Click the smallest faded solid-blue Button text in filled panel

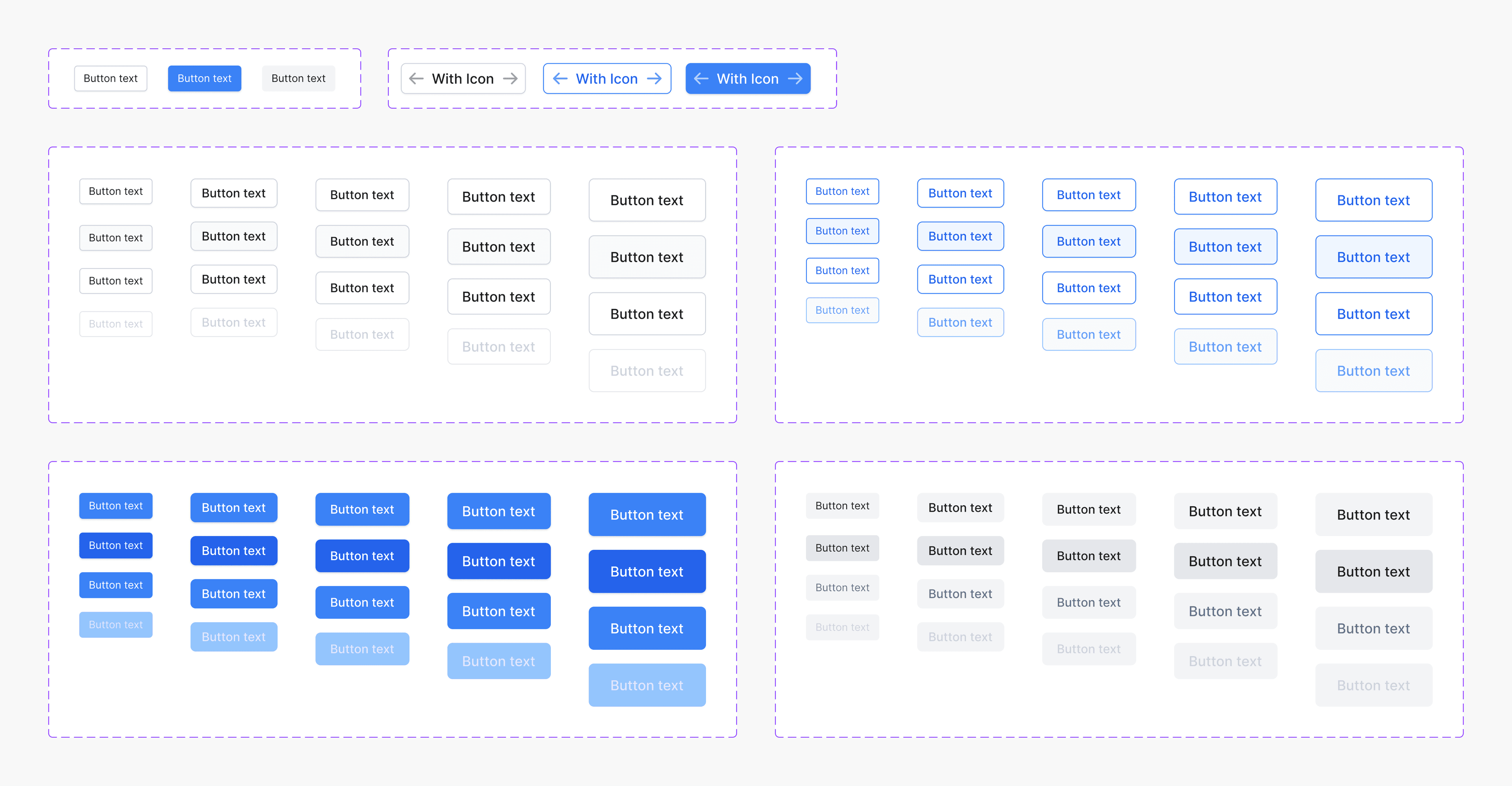click(x=116, y=625)
